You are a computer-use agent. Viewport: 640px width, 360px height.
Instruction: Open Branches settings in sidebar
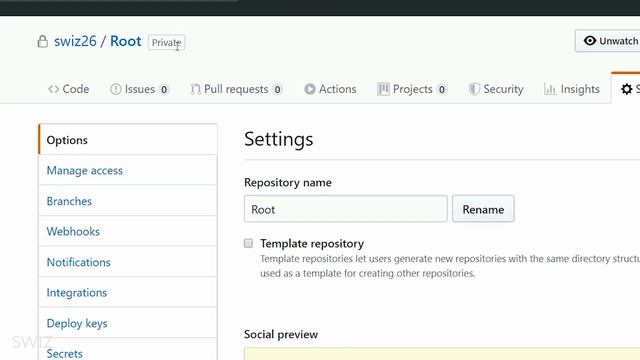click(x=128, y=201)
